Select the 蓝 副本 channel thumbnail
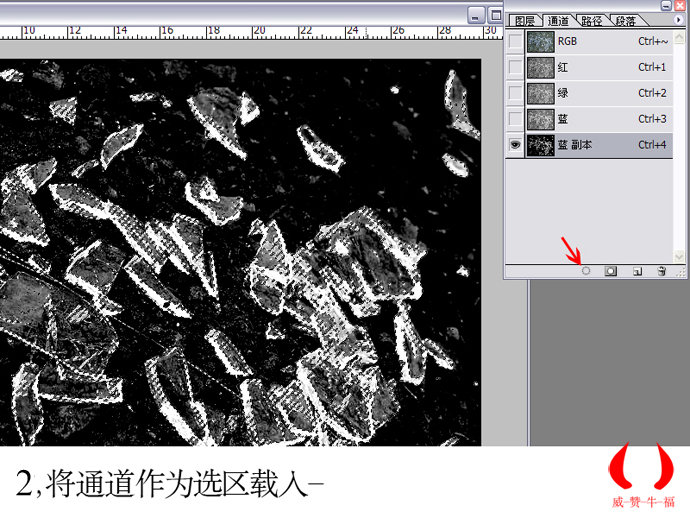The width and height of the screenshot is (690, 518). (x=540, y=145)
